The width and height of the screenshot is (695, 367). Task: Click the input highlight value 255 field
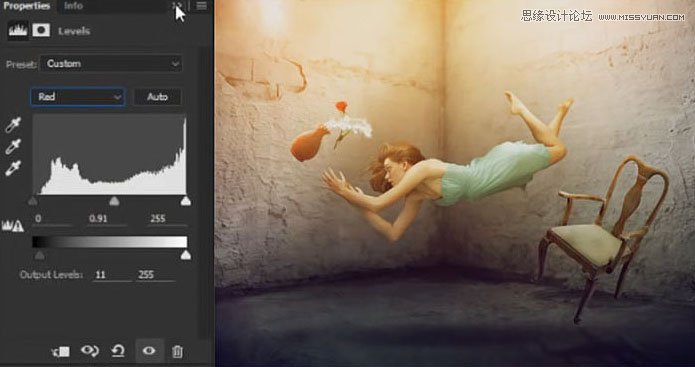pos(168,219)
